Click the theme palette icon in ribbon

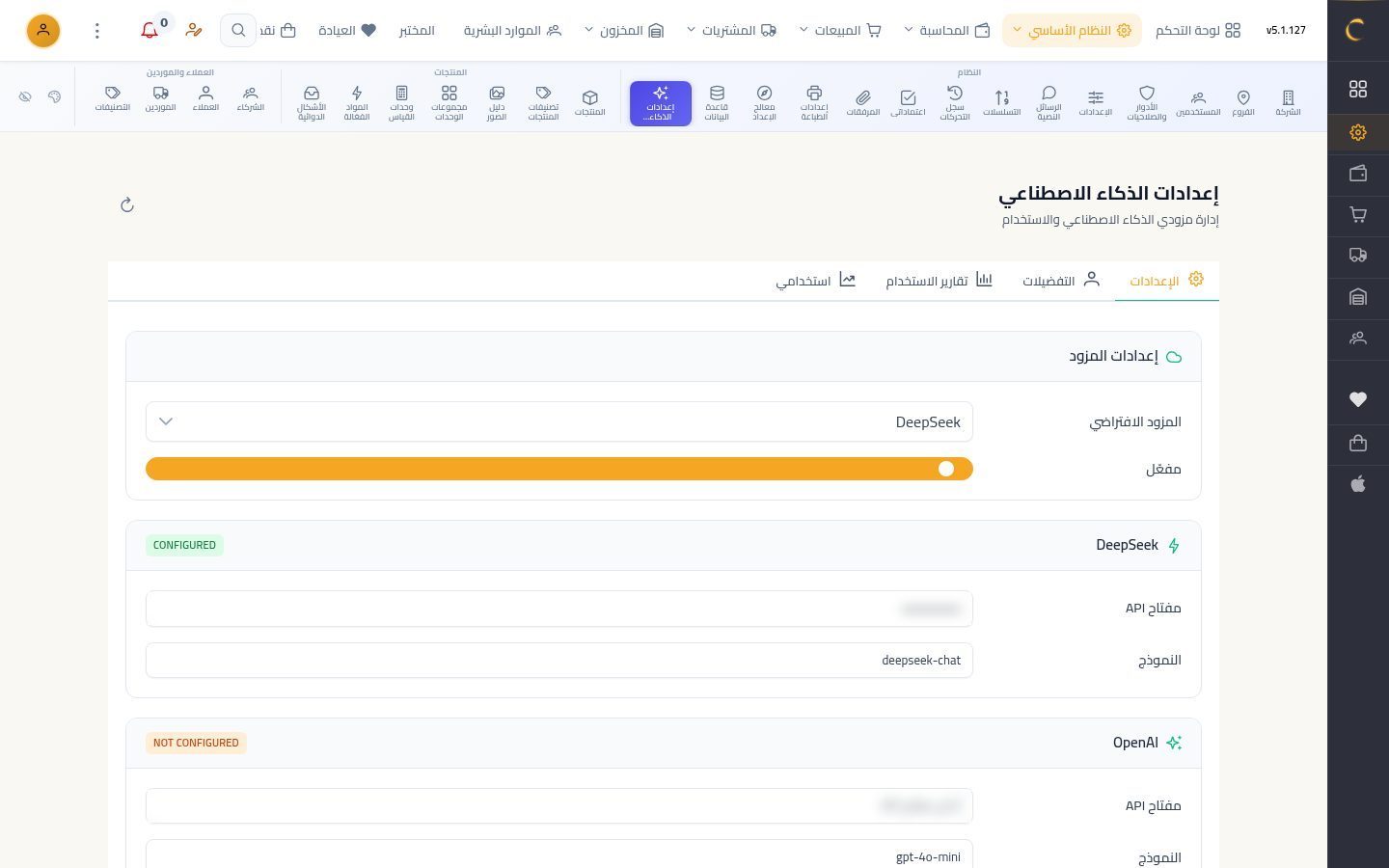(x=55, y=96)
